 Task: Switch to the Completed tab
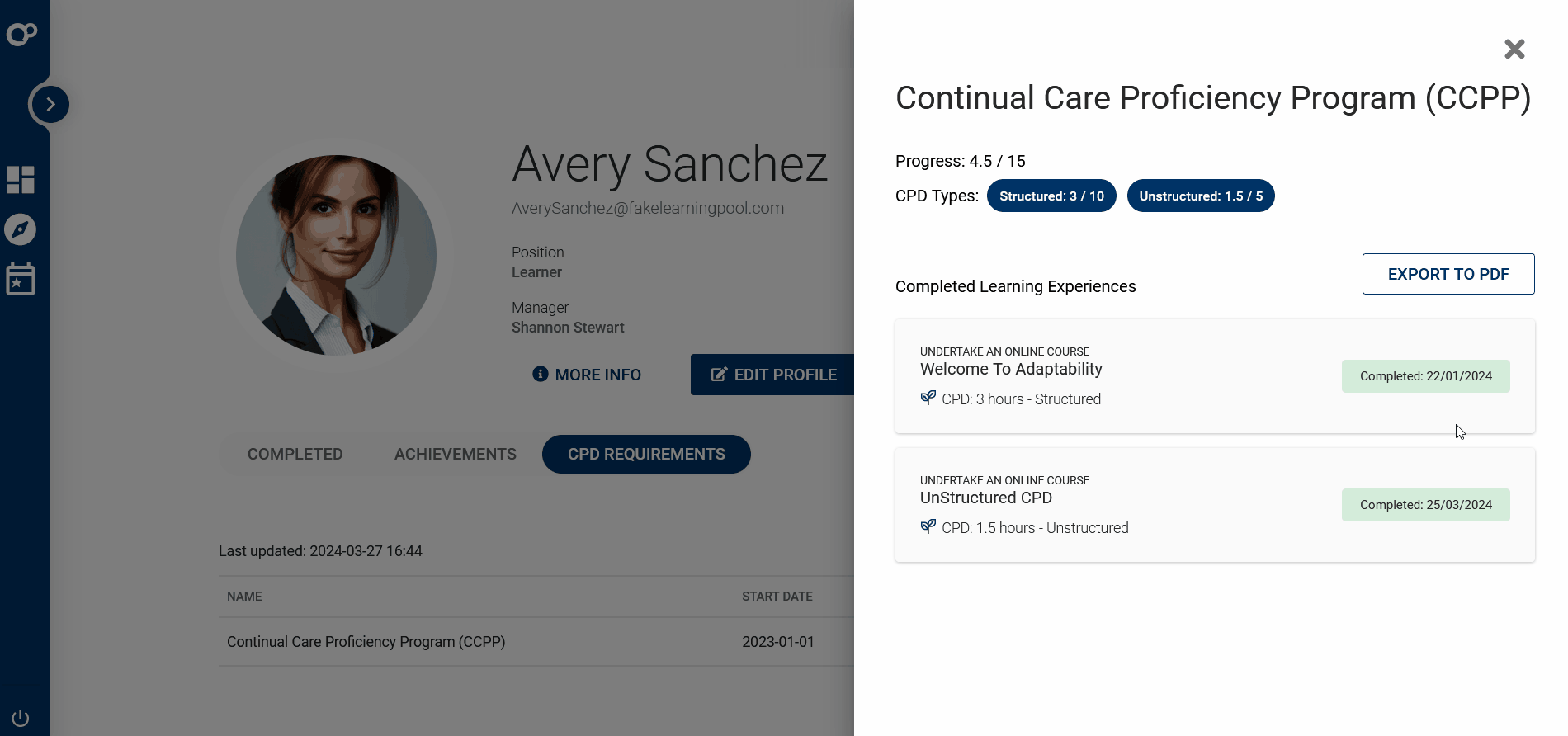[295, 454]
